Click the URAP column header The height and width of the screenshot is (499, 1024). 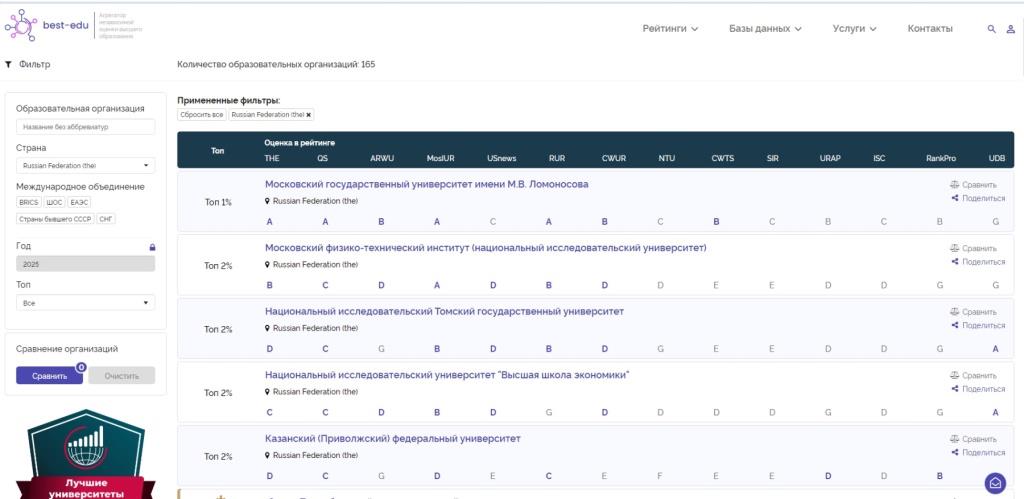coord(830,158)
